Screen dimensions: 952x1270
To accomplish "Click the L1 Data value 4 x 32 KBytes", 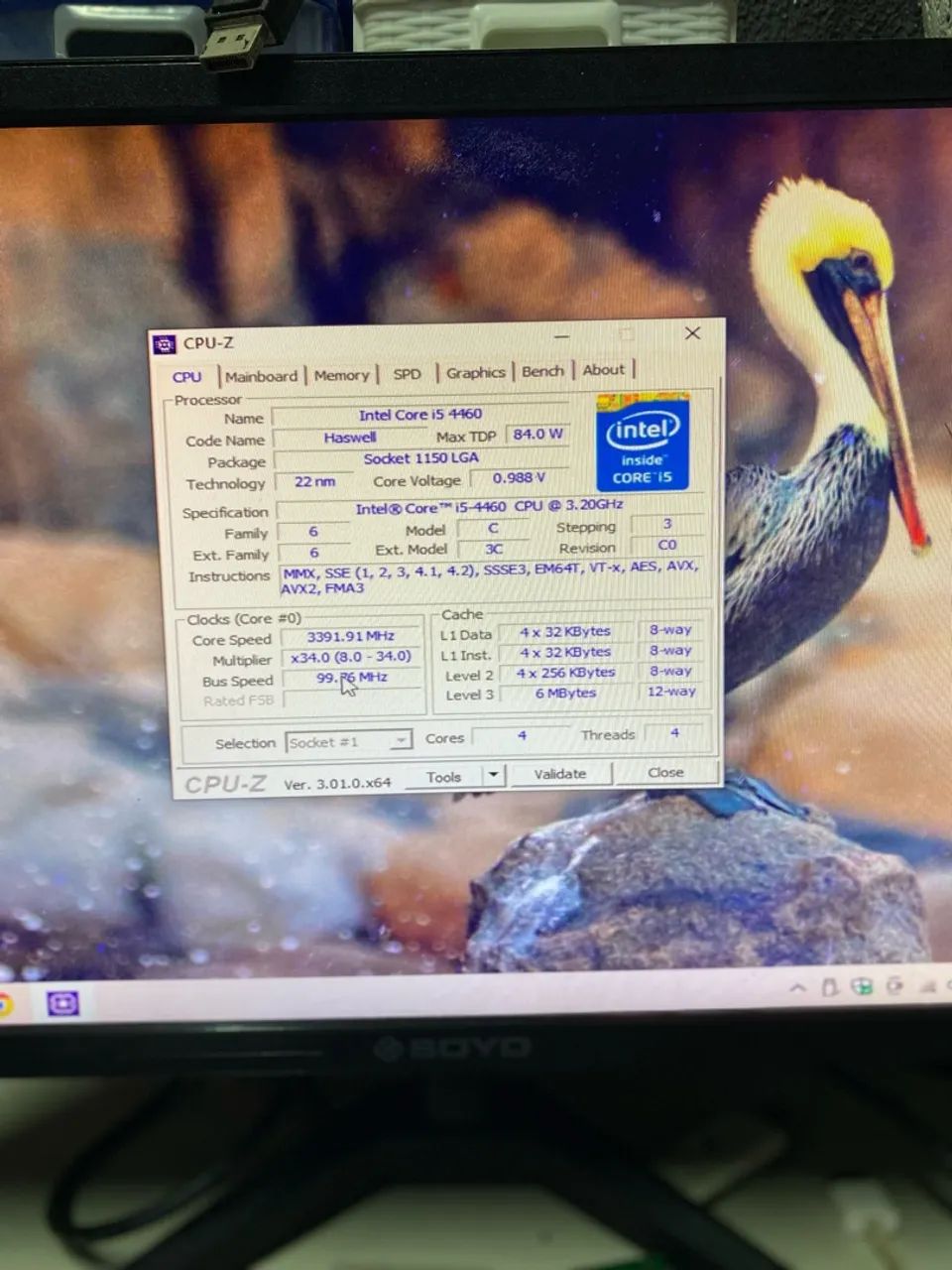I will (566, 631).
